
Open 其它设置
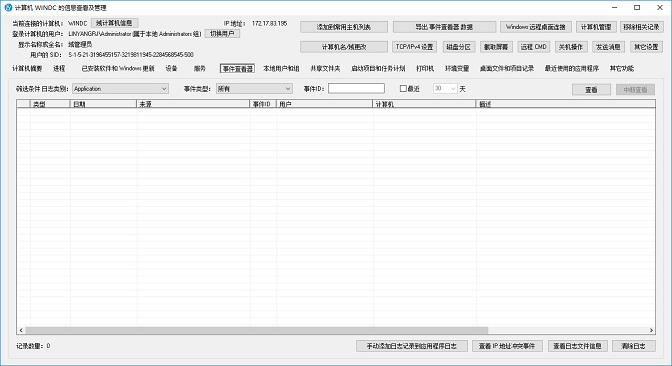[646, 47]
